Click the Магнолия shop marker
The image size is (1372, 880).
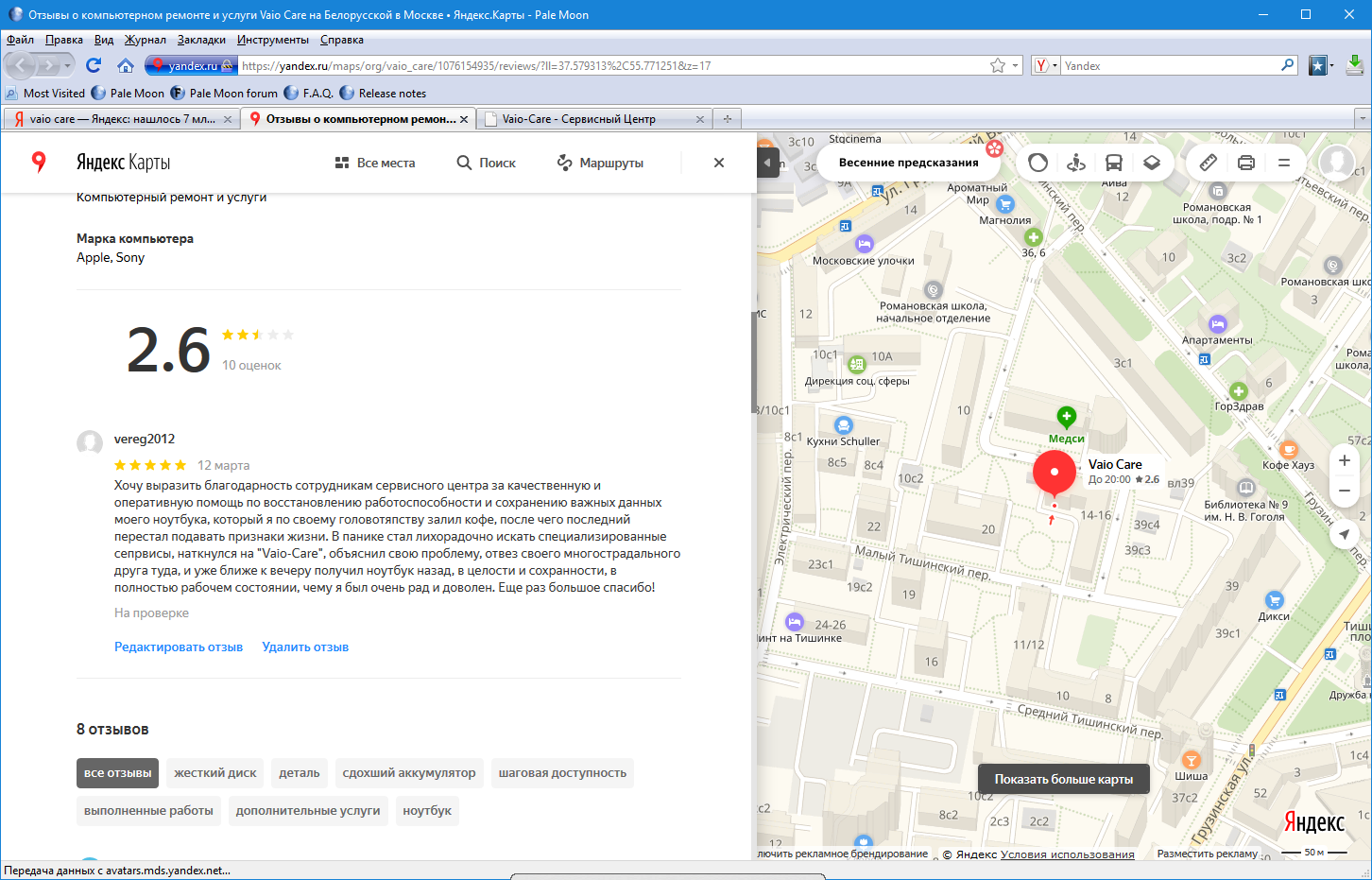point(1005,204)
